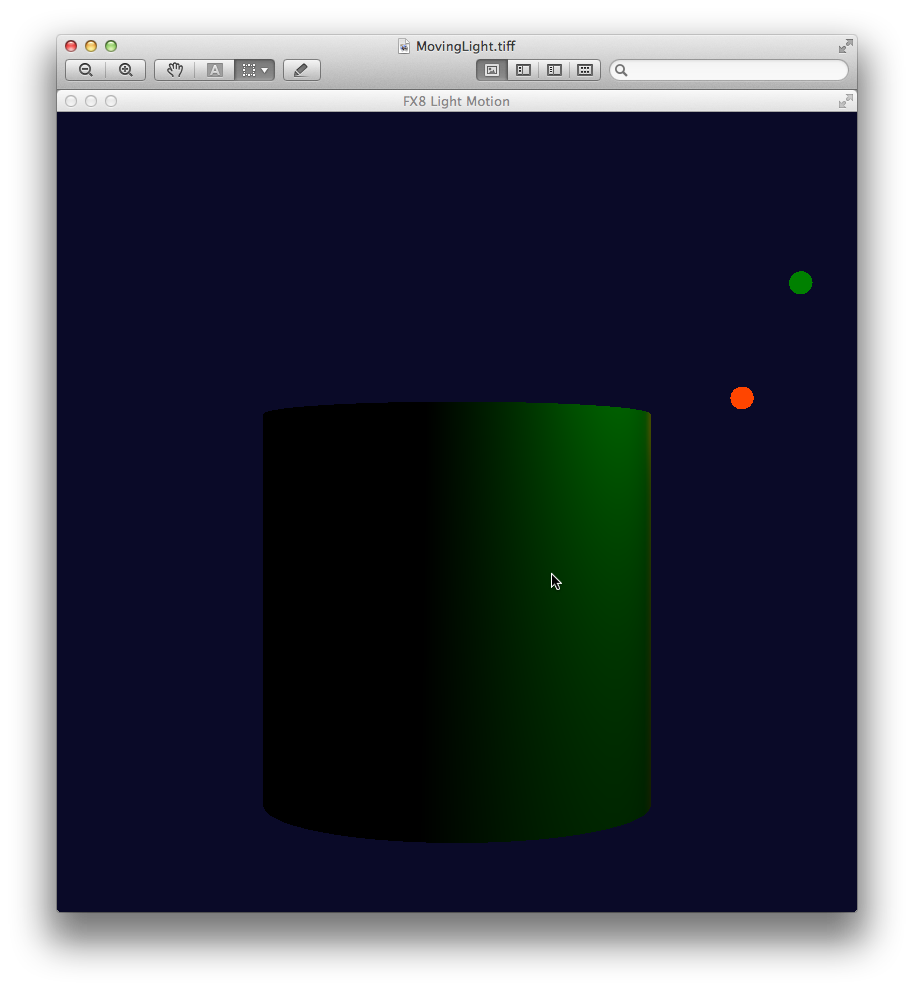Select the Text selection tool
914x991 pixels.
coord(214,70)
